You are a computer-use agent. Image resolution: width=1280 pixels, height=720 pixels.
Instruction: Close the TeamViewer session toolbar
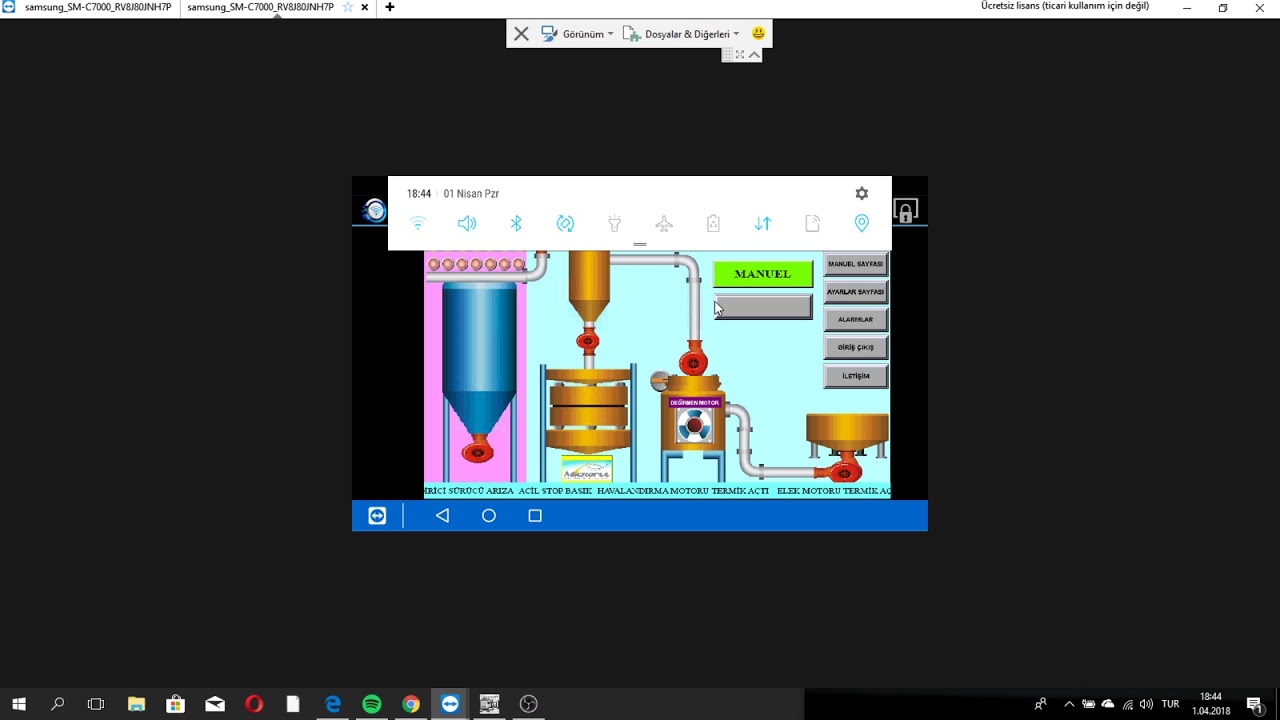pyautogui.click(x=521, y=34)
